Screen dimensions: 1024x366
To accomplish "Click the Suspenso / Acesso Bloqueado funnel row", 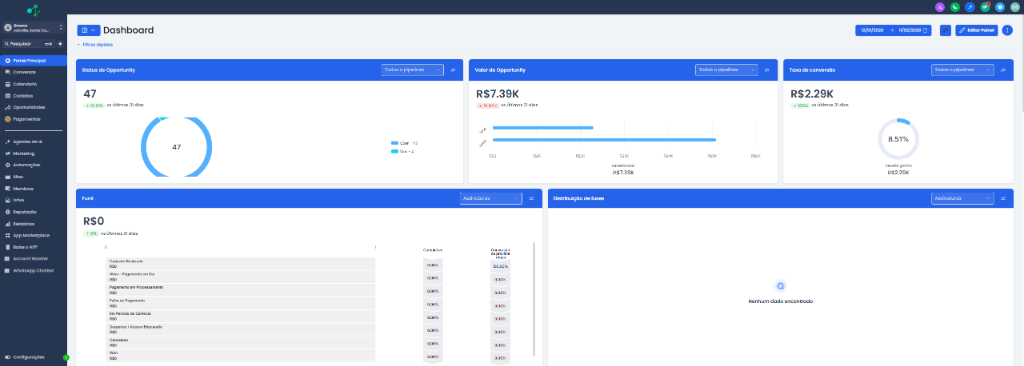I will click(241, 329).
